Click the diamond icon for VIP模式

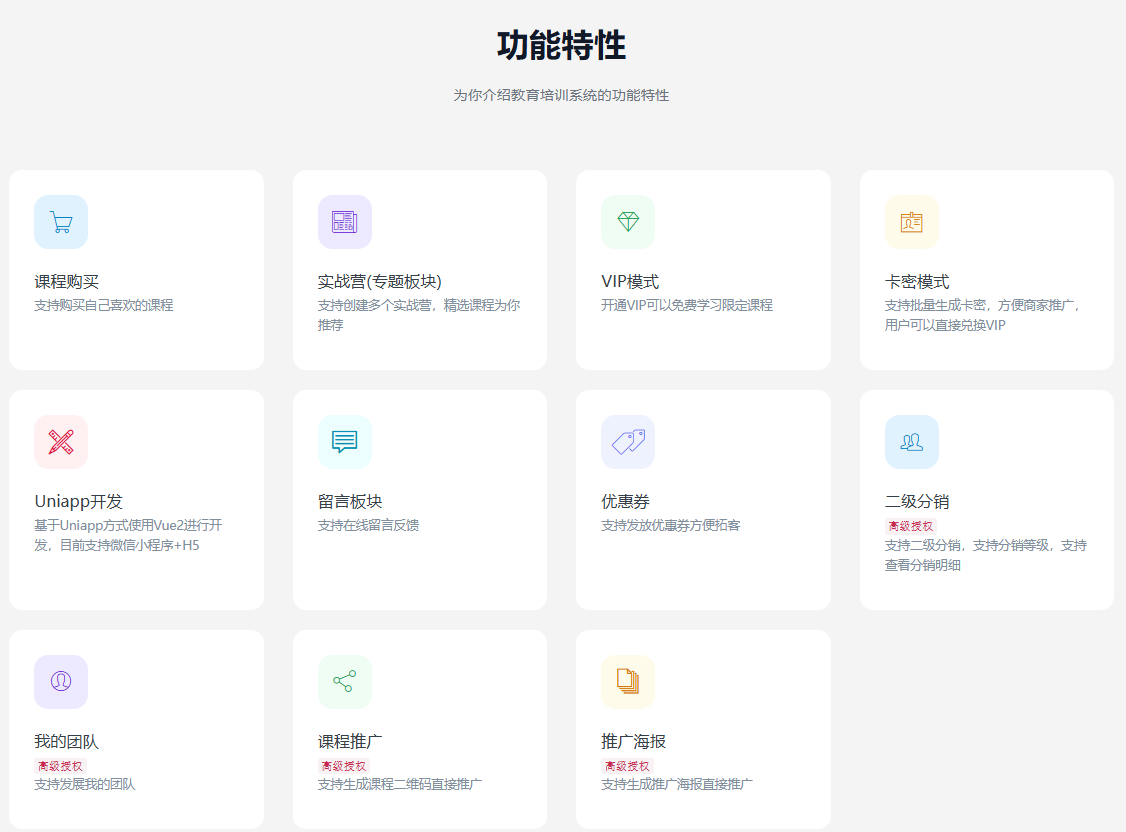pos(628,222)
